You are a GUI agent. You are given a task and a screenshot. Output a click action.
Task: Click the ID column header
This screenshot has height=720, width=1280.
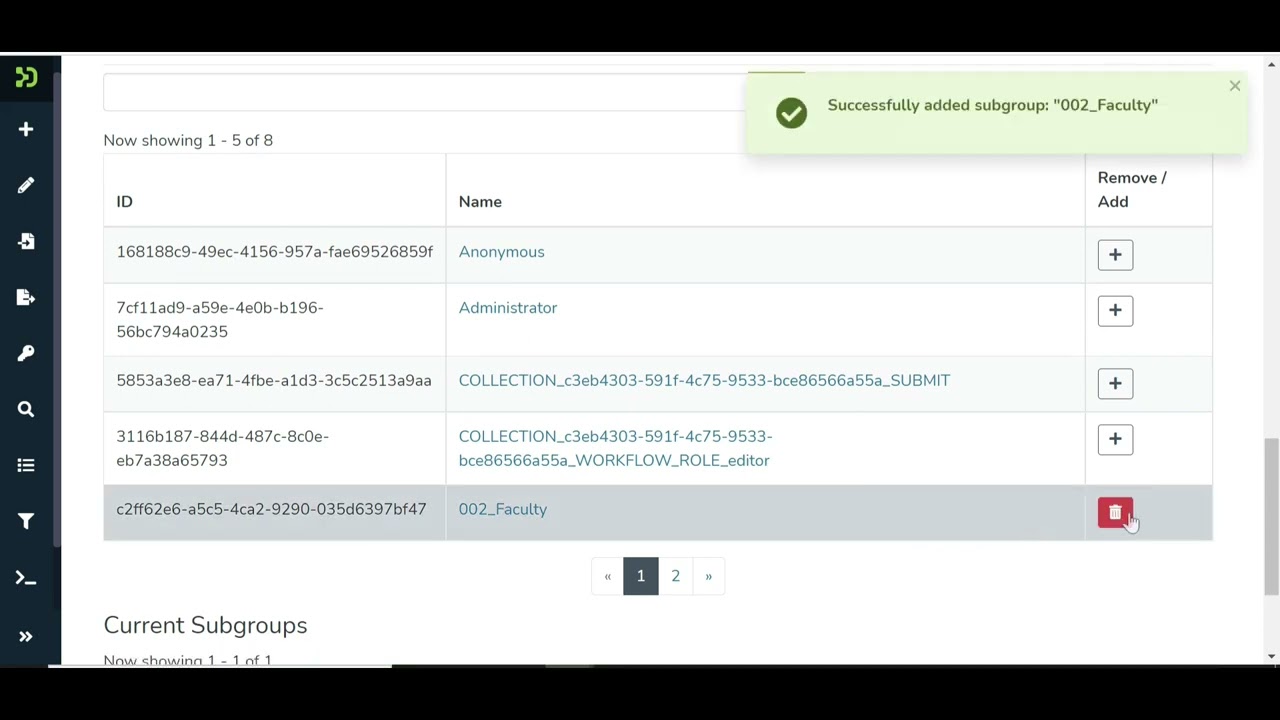(124, 202)
